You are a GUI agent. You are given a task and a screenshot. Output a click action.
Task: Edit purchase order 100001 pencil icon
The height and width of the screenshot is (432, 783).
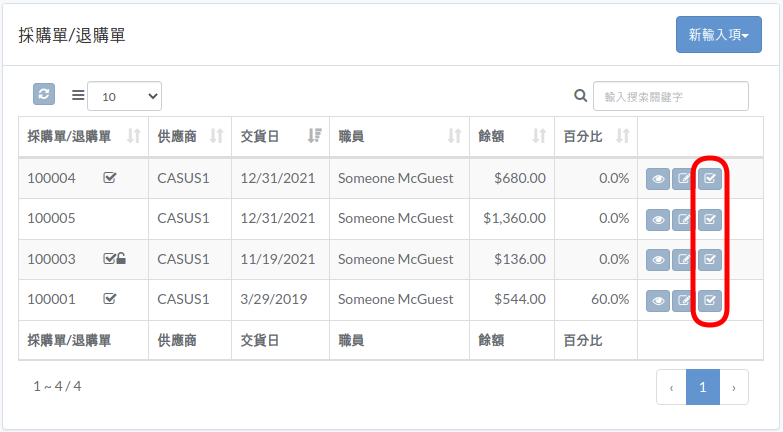pos(683,301)
